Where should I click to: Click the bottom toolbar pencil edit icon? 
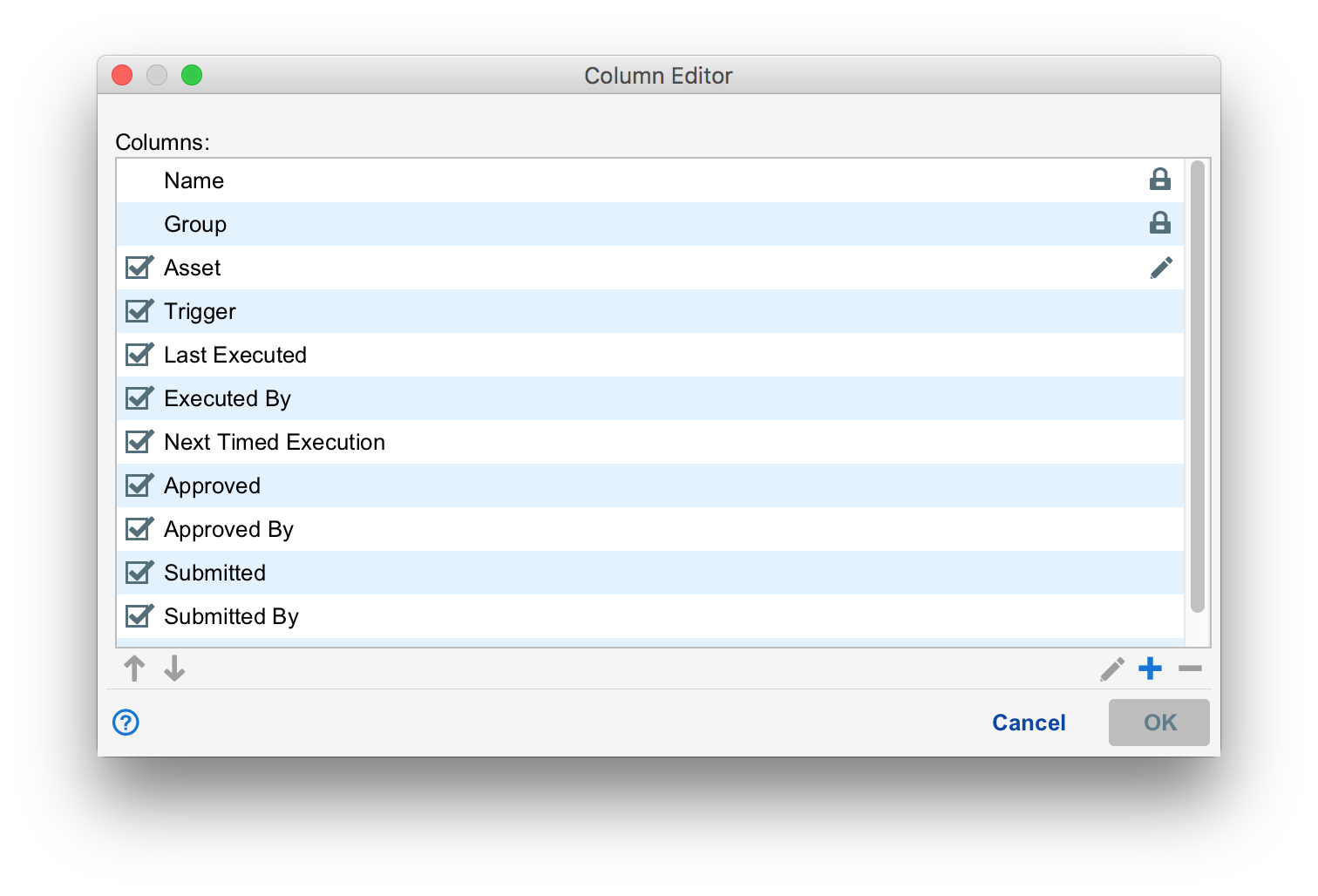point(1111,669)
